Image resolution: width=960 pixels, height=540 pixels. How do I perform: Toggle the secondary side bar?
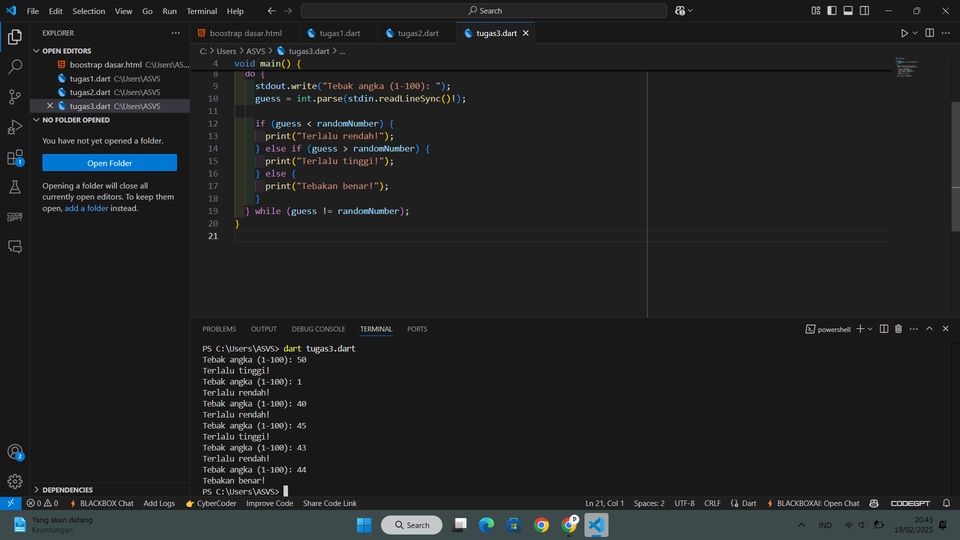[864, 10]
